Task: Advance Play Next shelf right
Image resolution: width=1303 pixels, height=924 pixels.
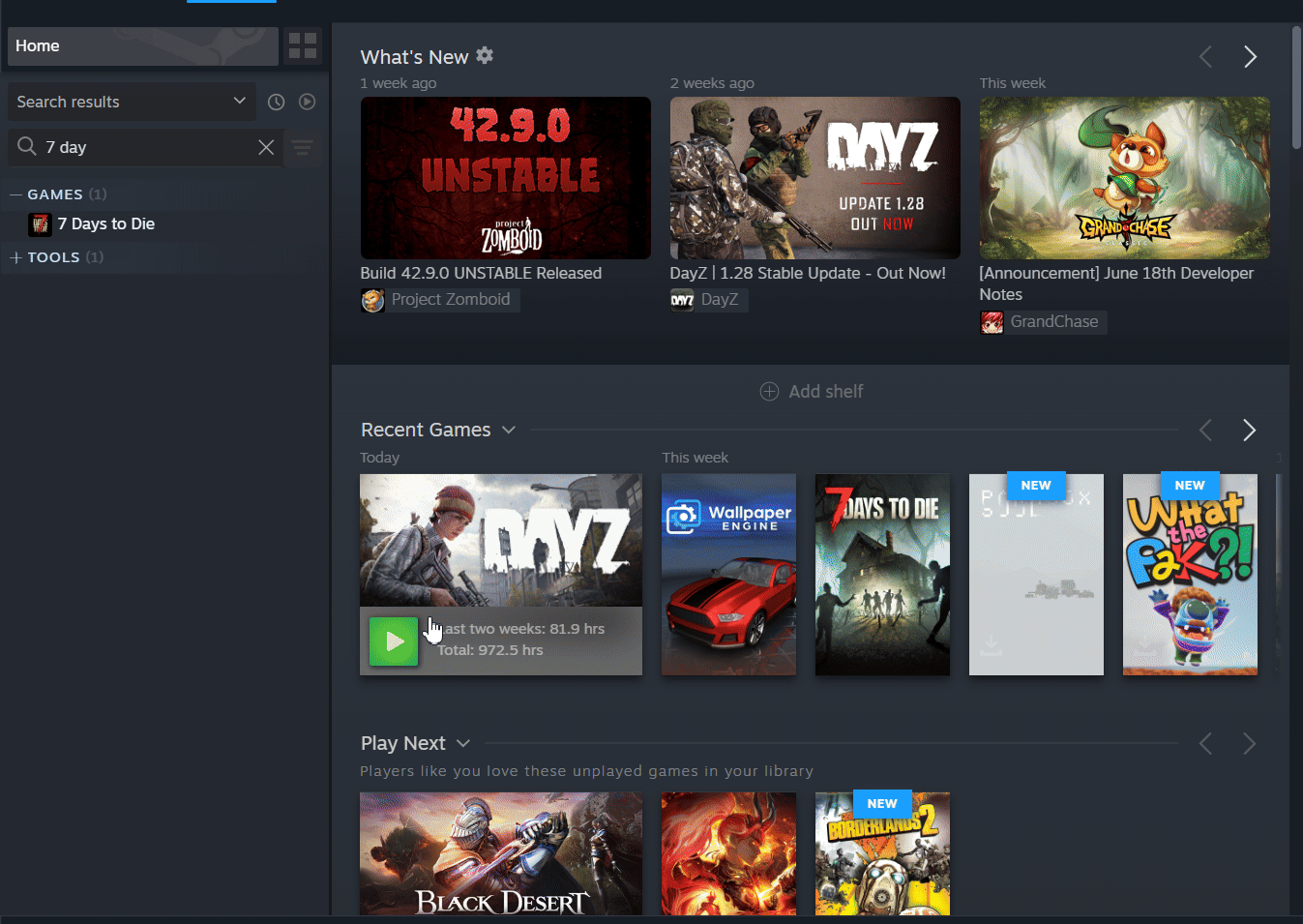Action: click(x=1250, y=743)
